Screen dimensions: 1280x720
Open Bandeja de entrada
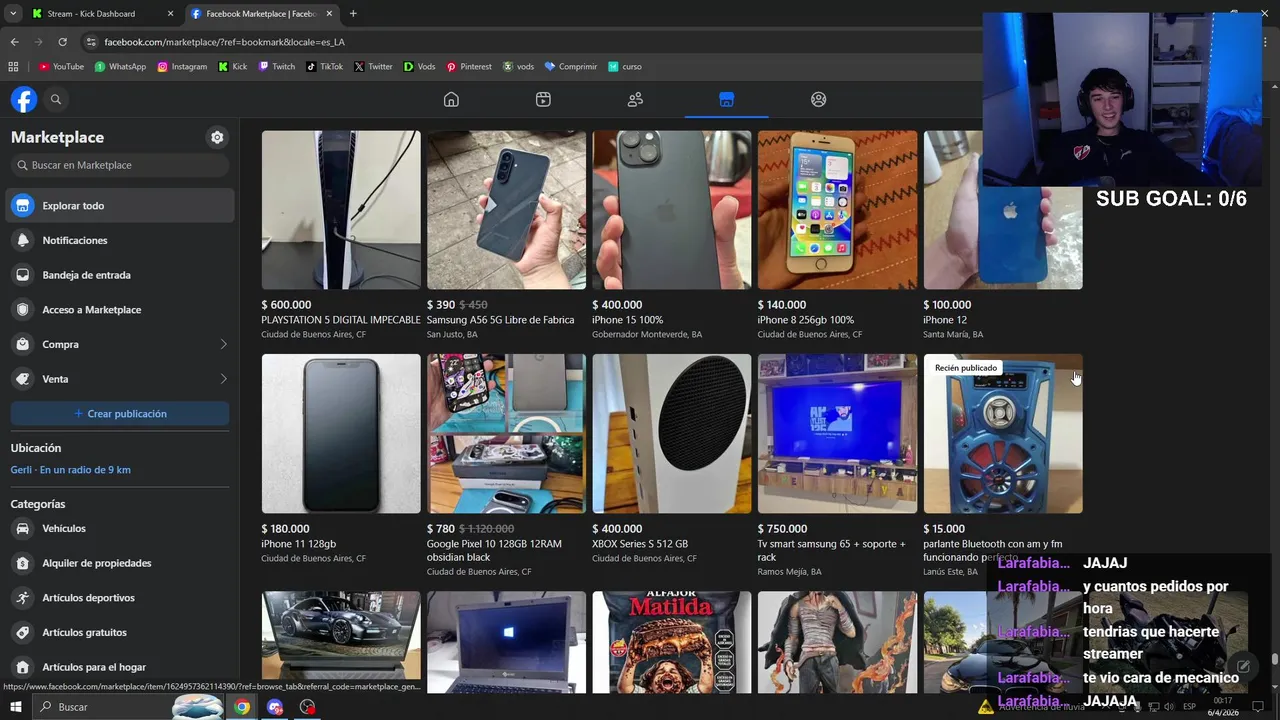click(120, 275)
